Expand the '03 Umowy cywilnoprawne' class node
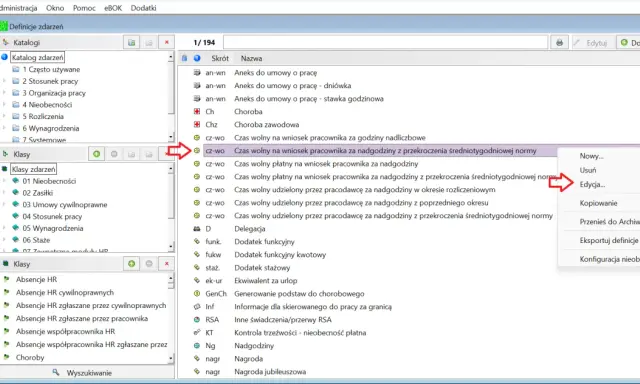The image size is (640, 384). click(4, 204)
